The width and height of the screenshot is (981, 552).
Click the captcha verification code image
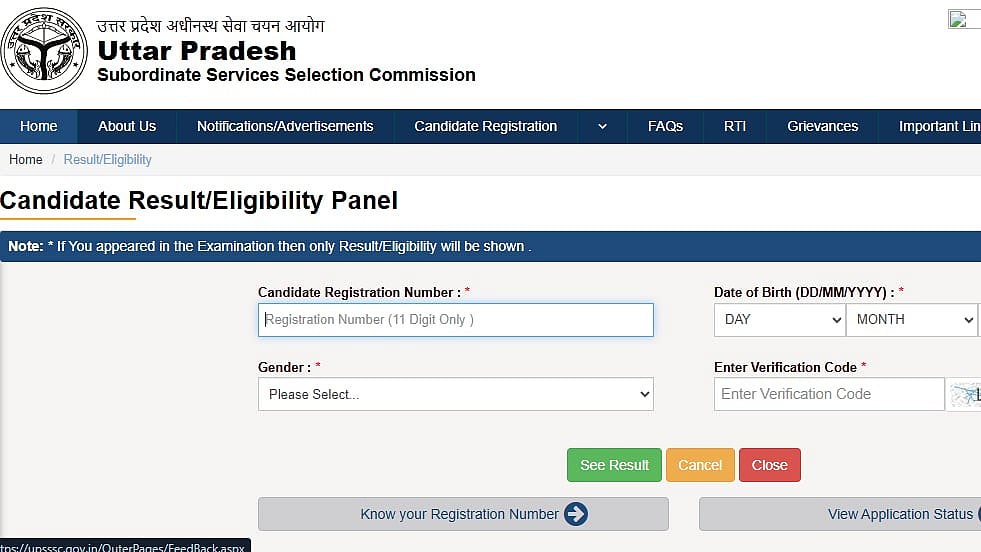(965, 394)
